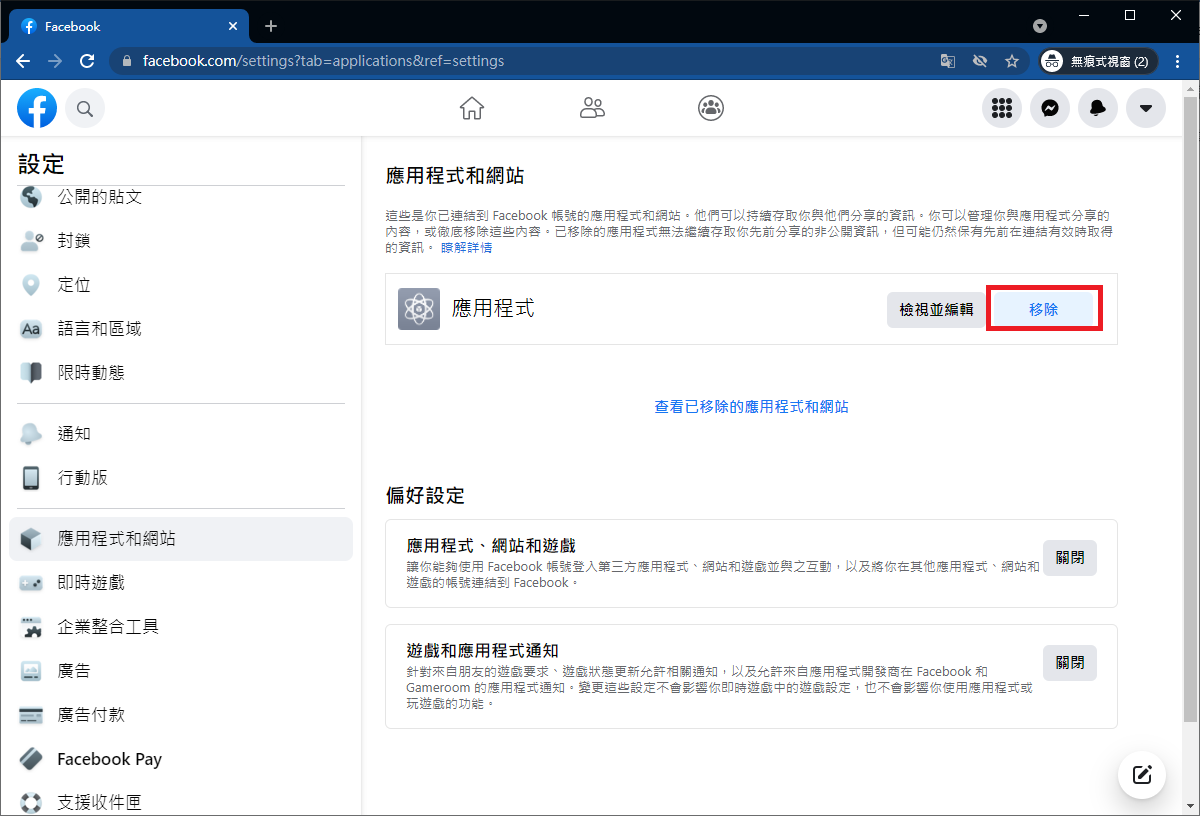Click the browser address bar
The height and width of the screenshot is (816, 1200).
[x=520, y=61]
